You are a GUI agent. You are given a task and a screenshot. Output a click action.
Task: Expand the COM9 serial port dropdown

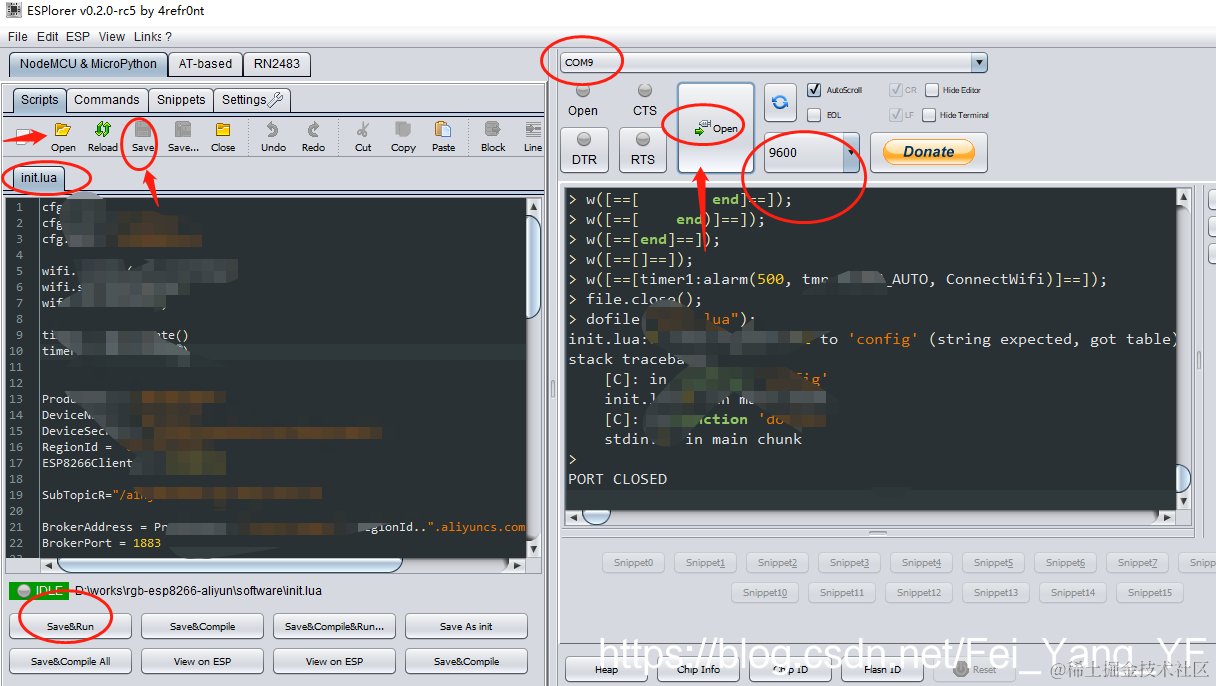[x=978, y=62]
